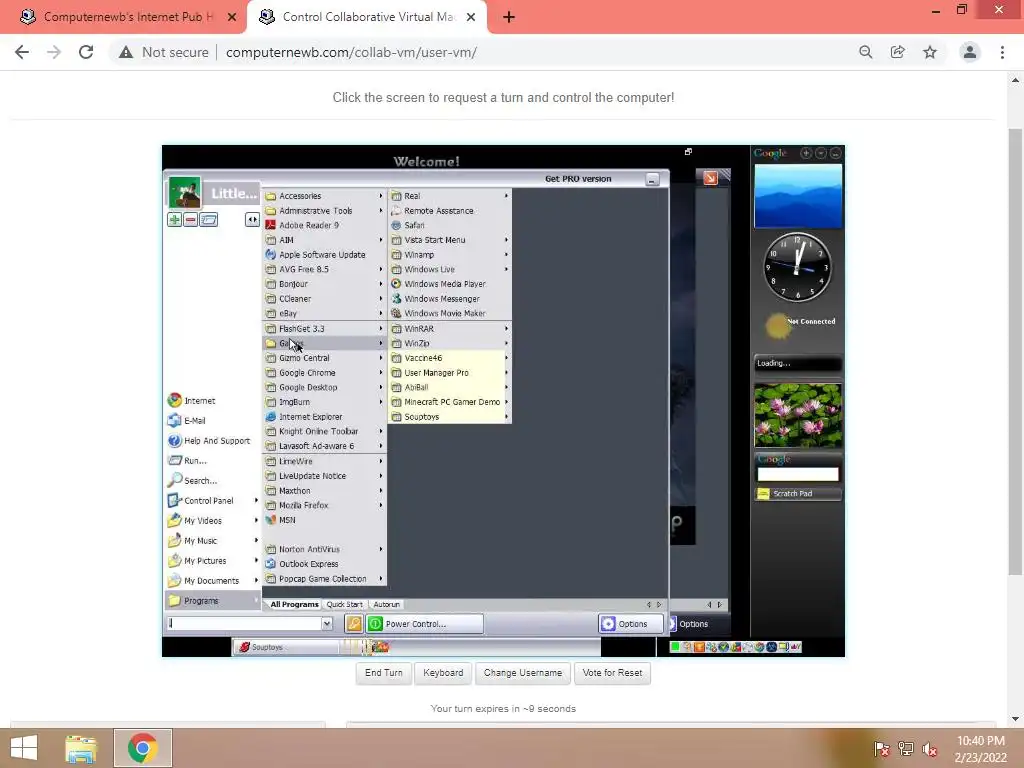Screen dimensions: 1024x768
Task: Click the start menu search input field
Action: 244,624
